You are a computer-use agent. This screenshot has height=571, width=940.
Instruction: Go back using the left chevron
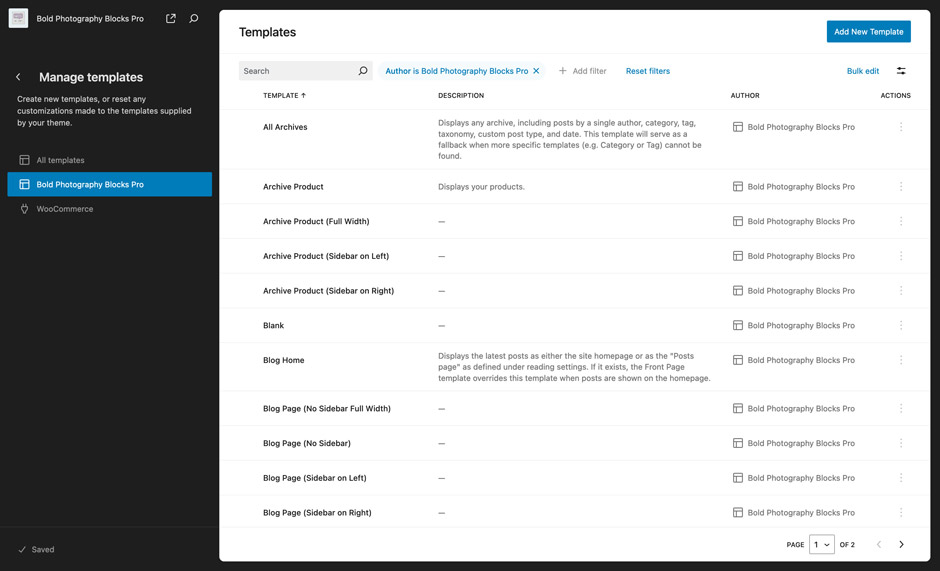tap(18, 77)
